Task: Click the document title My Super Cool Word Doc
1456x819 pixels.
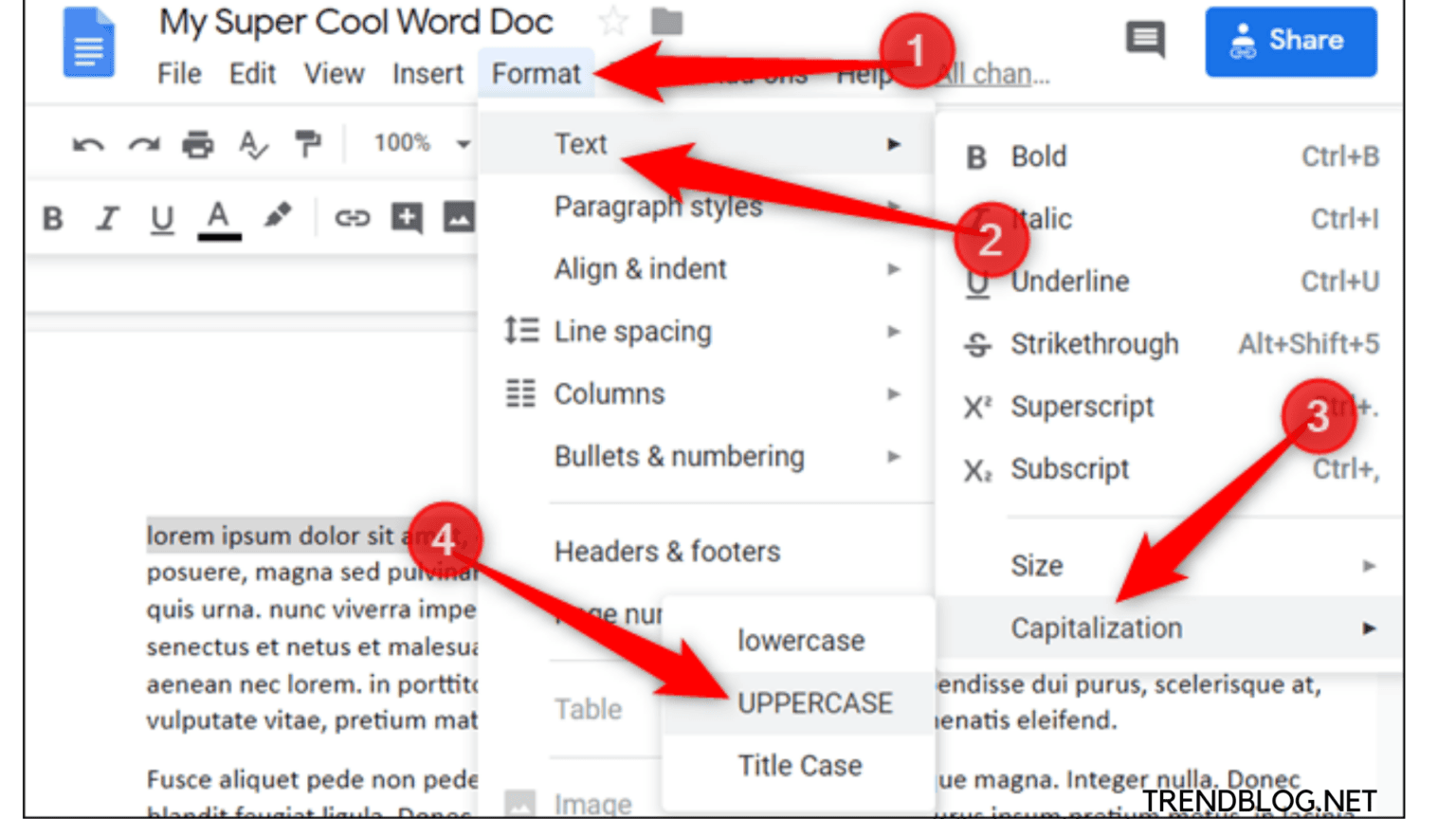Action: (355, 22)
